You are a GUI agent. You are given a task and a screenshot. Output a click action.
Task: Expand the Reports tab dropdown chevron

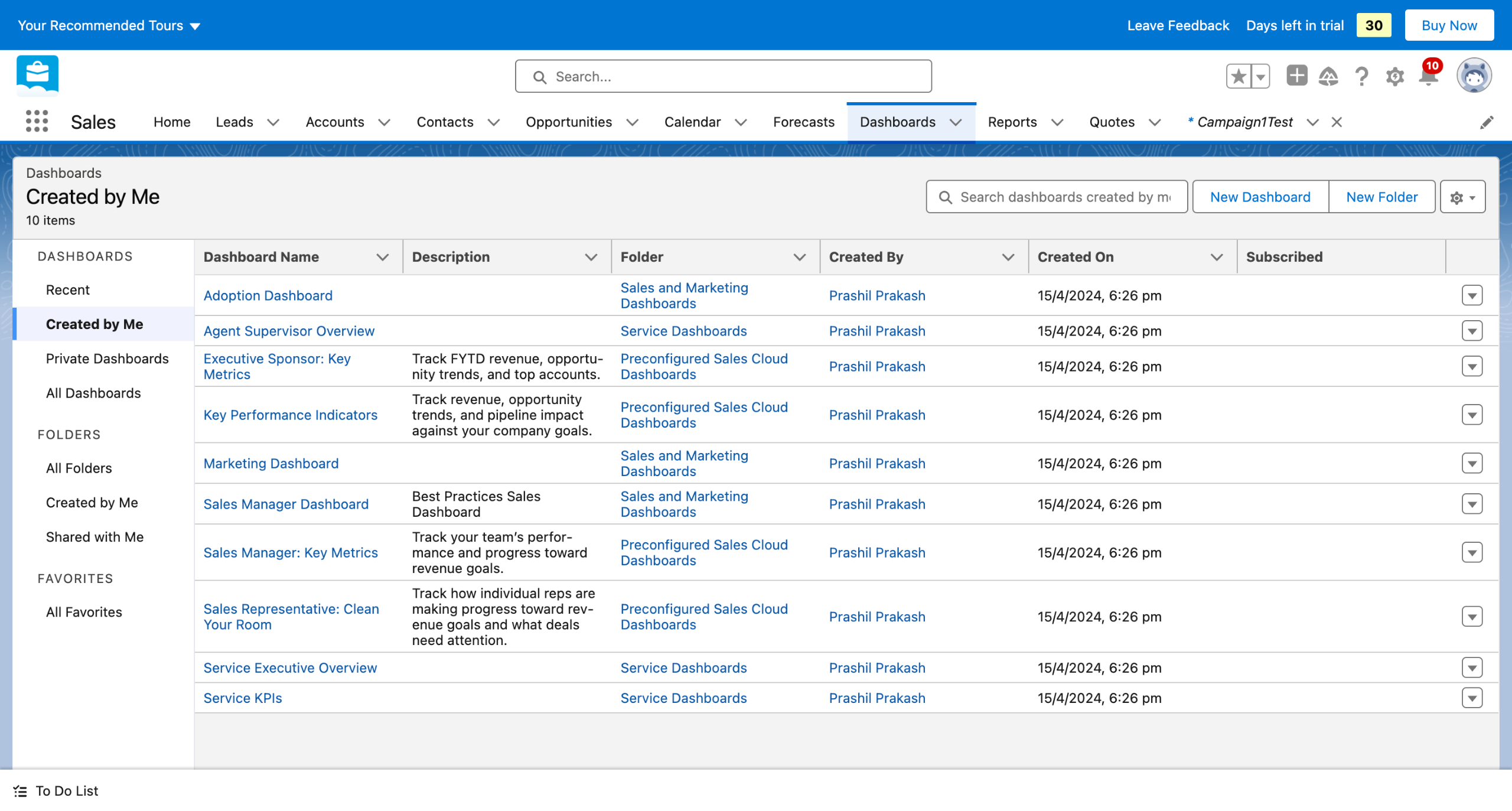tap(1057, 122)
